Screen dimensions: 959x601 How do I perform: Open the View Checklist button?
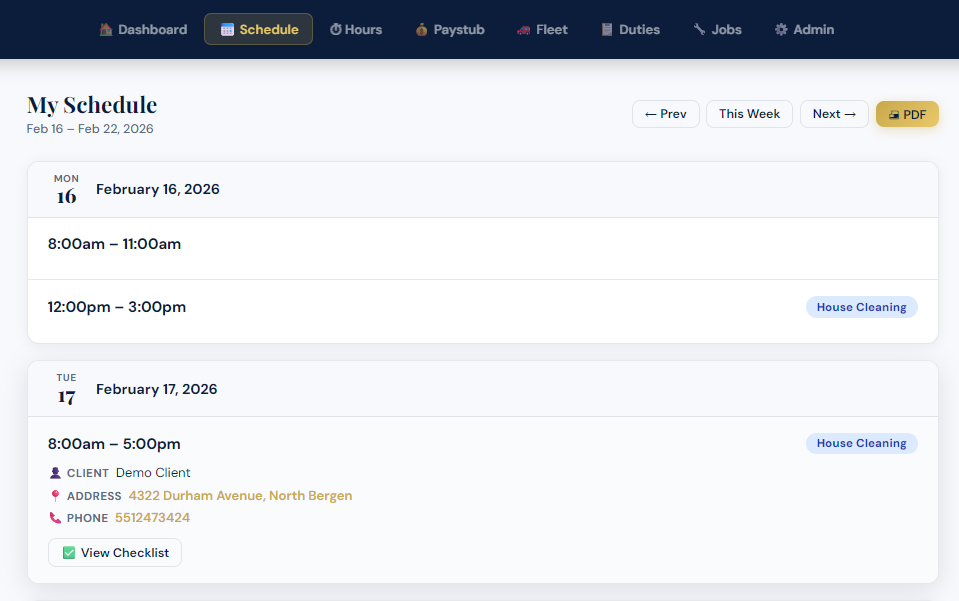pyautogui.click(x=115, y=553)
